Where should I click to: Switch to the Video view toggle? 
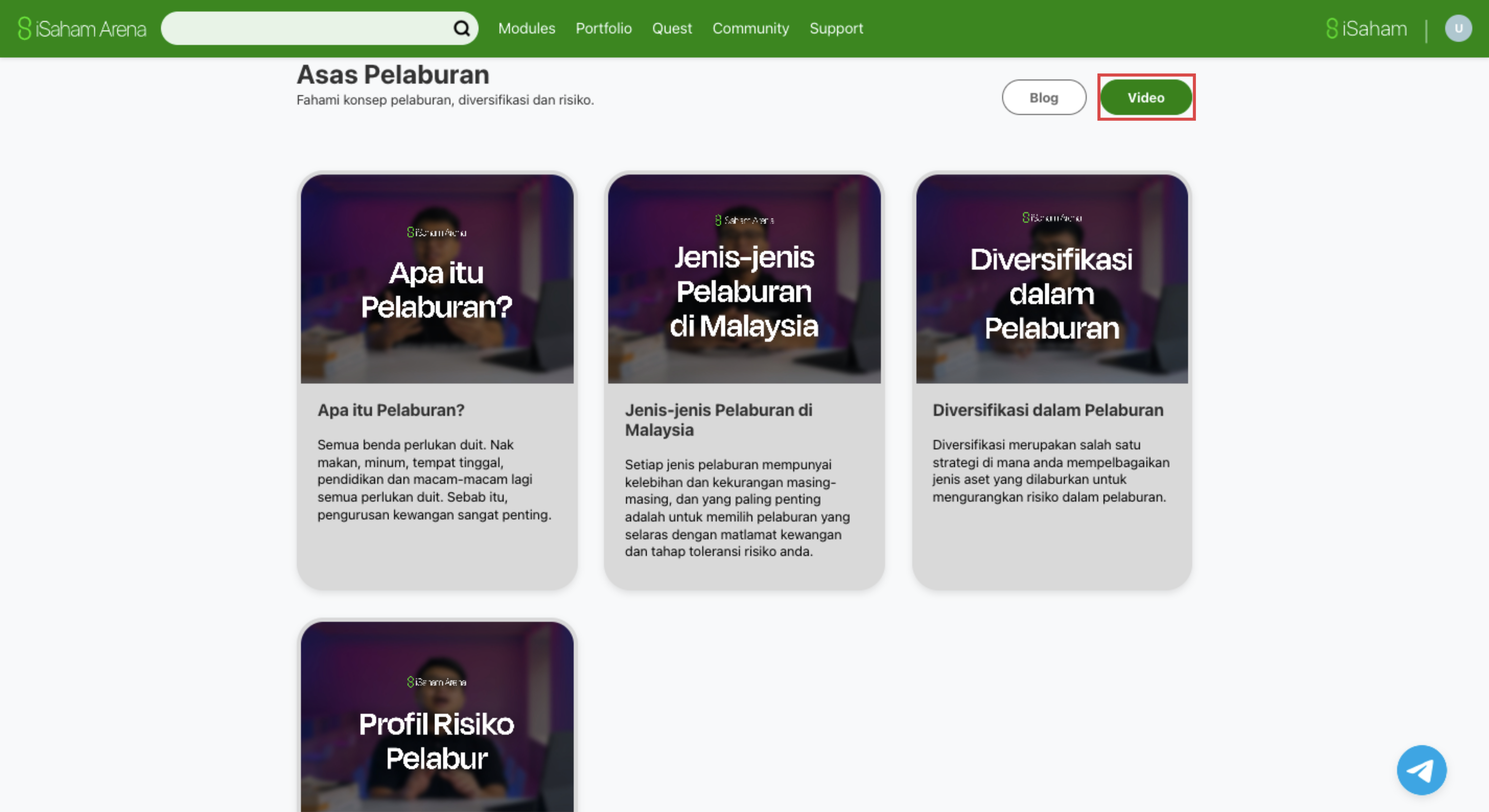pyautogui.click(x=1146, y=98)
